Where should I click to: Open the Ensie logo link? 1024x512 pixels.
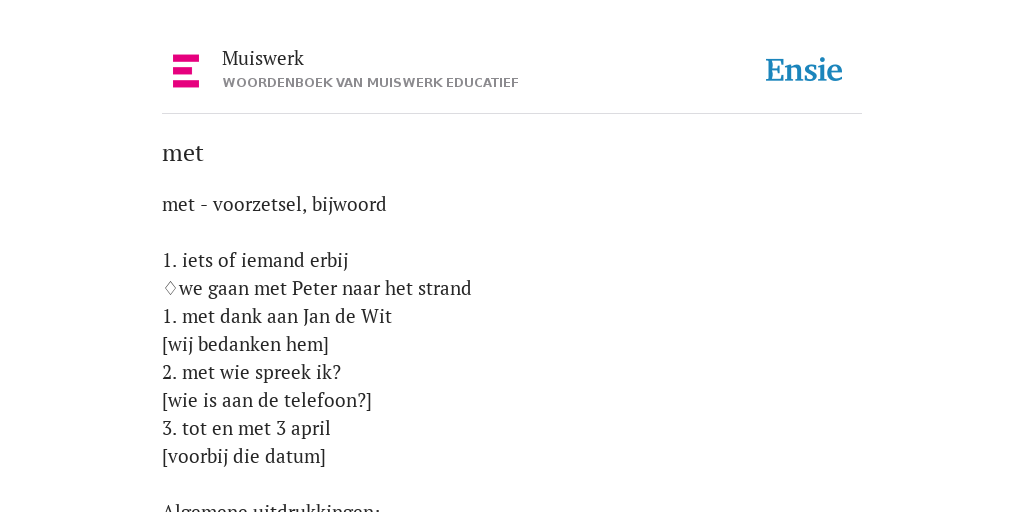pyautogui.click(x=804, y=70)
